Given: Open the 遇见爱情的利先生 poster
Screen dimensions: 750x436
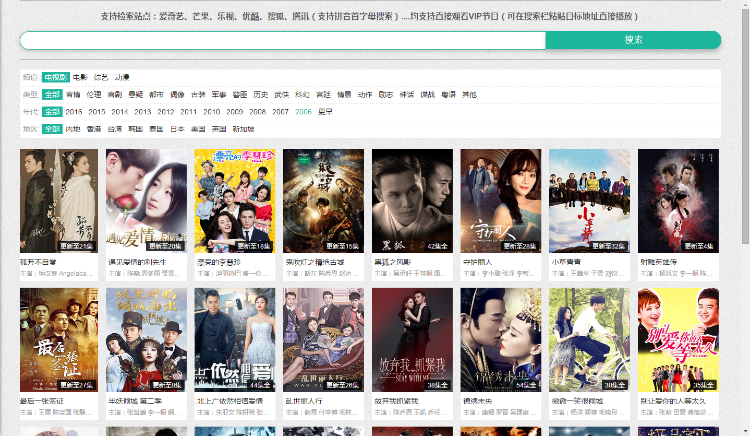Looking at the screenshot, I should (x=146, y=201).
